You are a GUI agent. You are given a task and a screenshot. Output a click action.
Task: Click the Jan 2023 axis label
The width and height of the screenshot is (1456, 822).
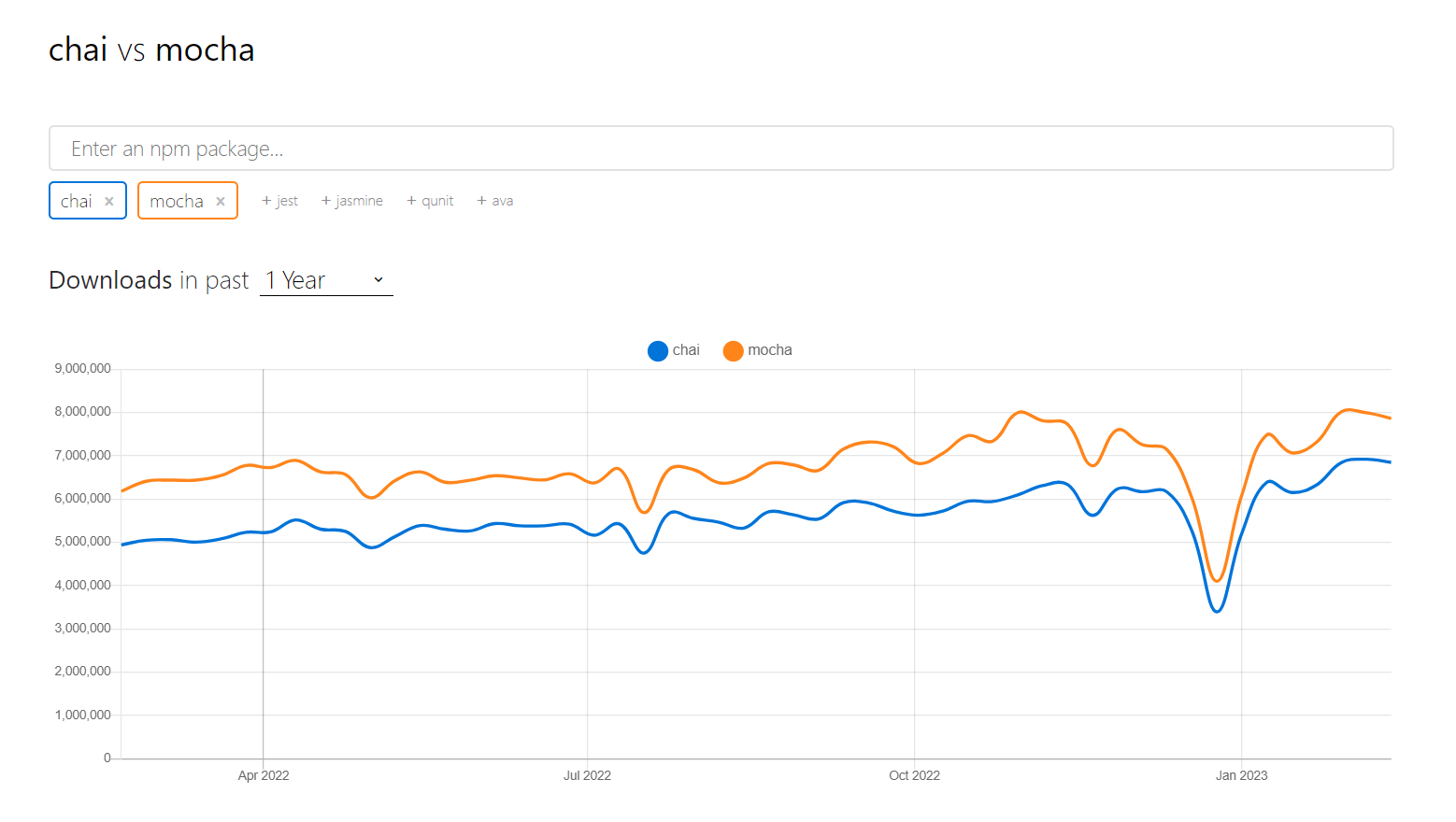click(1241, 775)
